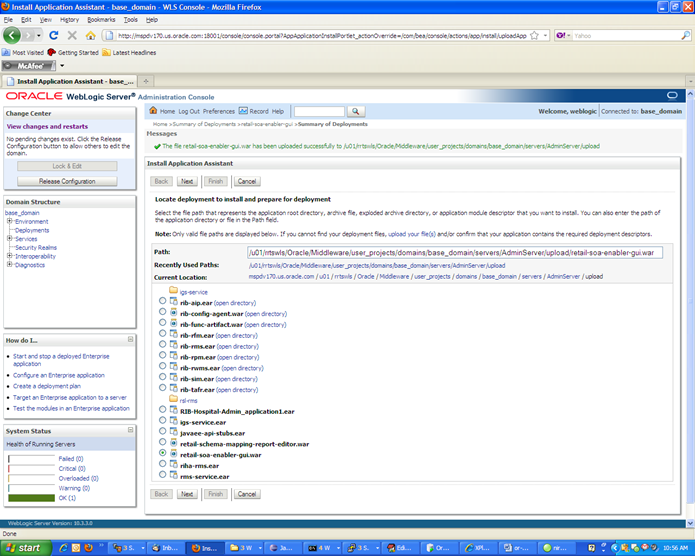The height and width of the screenshot is (557, 696).
Task: Click the top Cancel button
Action: (247, 181)
